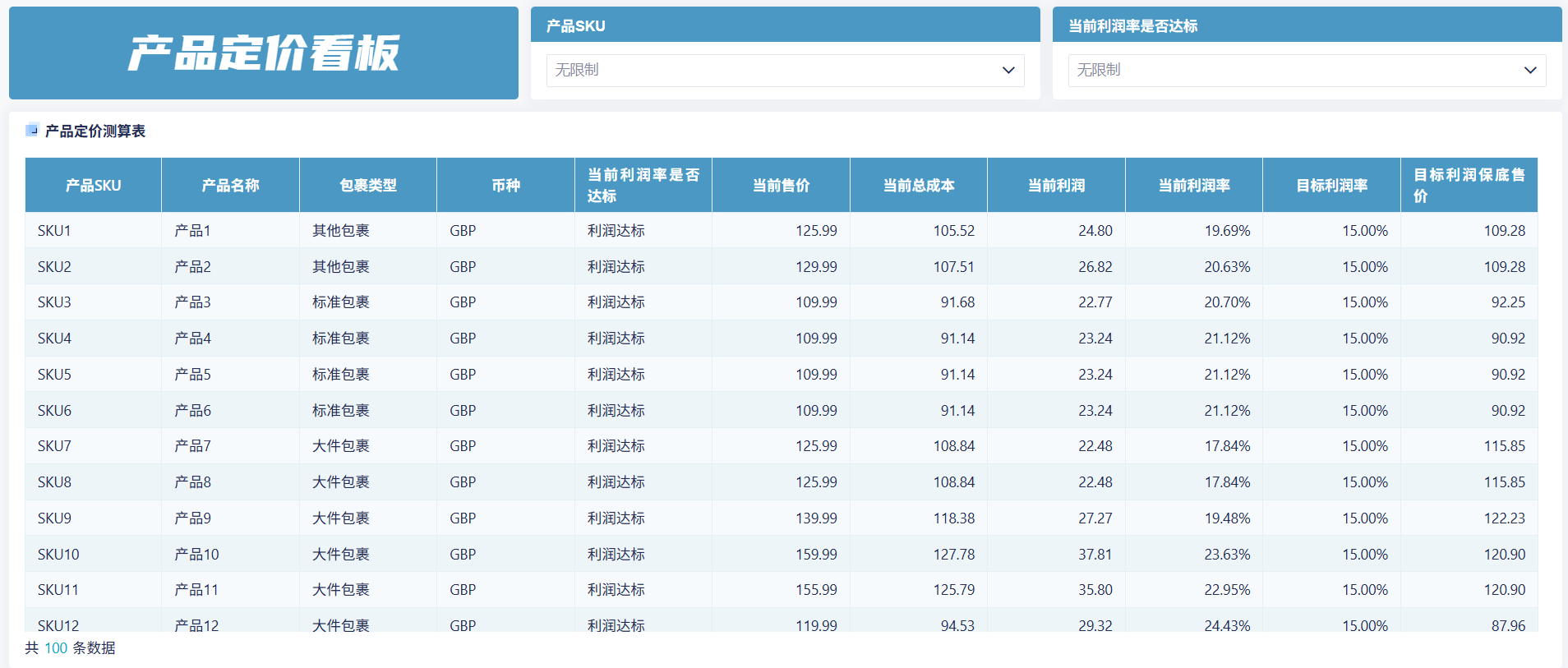Click the 产品10 name cell

click(231, 555)
